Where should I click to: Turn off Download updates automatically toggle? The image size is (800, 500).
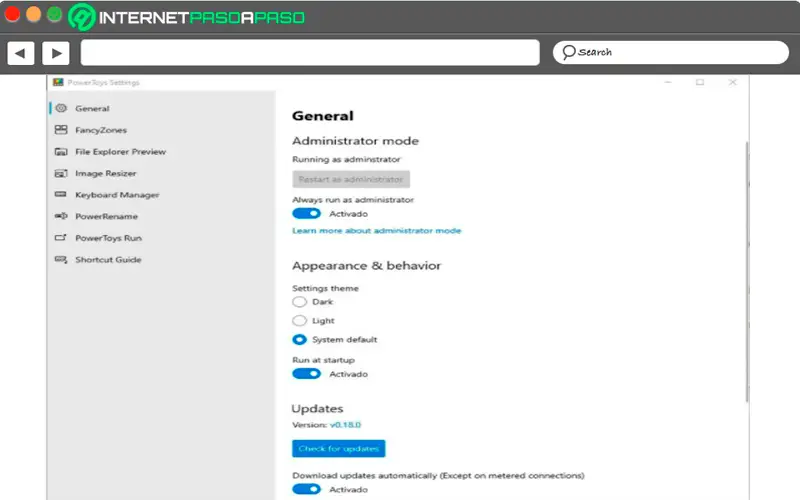click(x=306, y=490)
